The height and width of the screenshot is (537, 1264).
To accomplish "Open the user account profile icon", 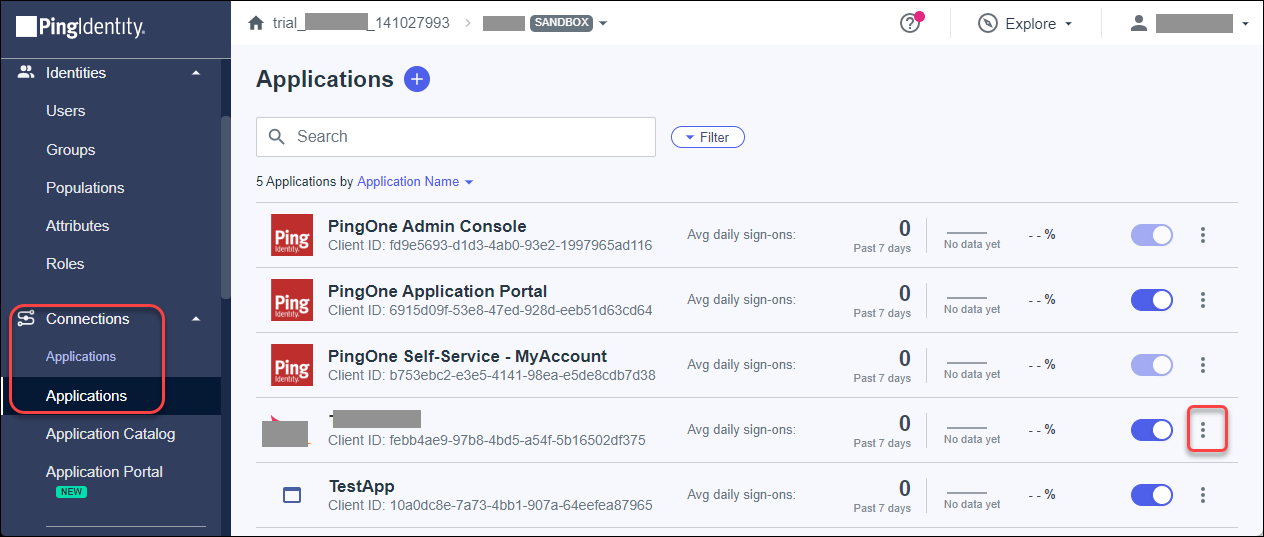I will (x=1138, y=23).
